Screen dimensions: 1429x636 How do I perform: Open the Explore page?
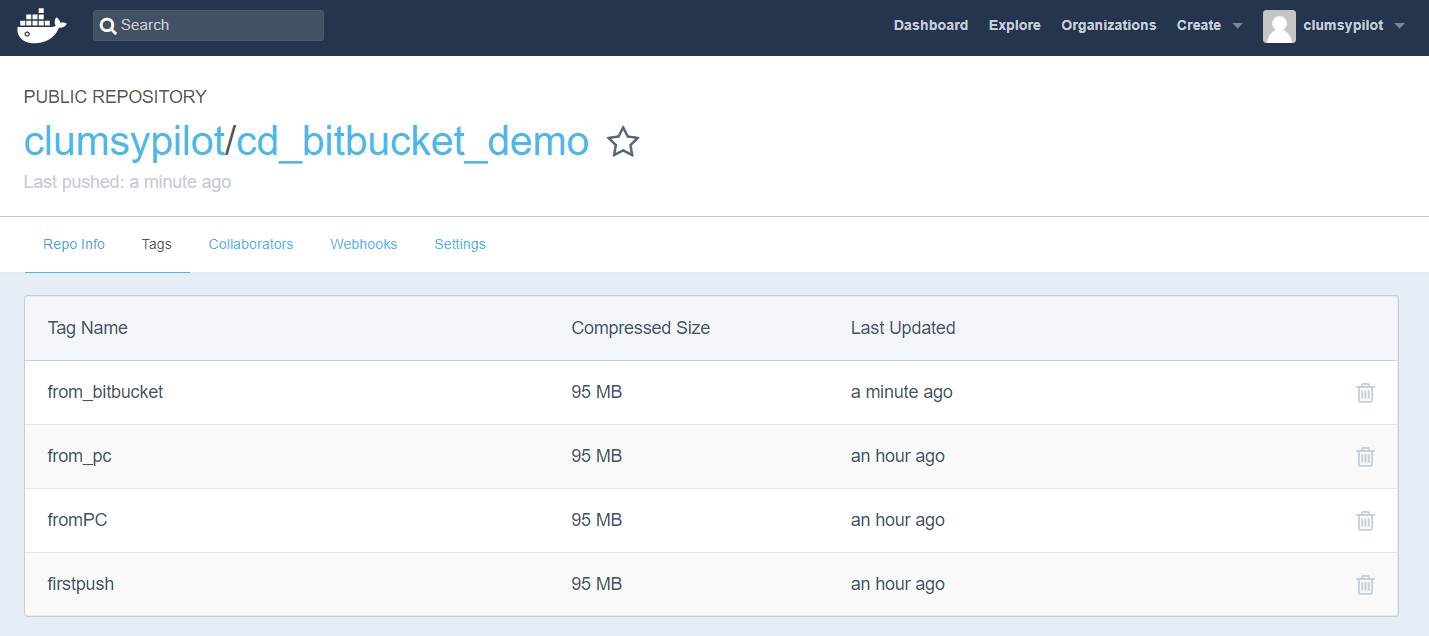coord(1014,25)
